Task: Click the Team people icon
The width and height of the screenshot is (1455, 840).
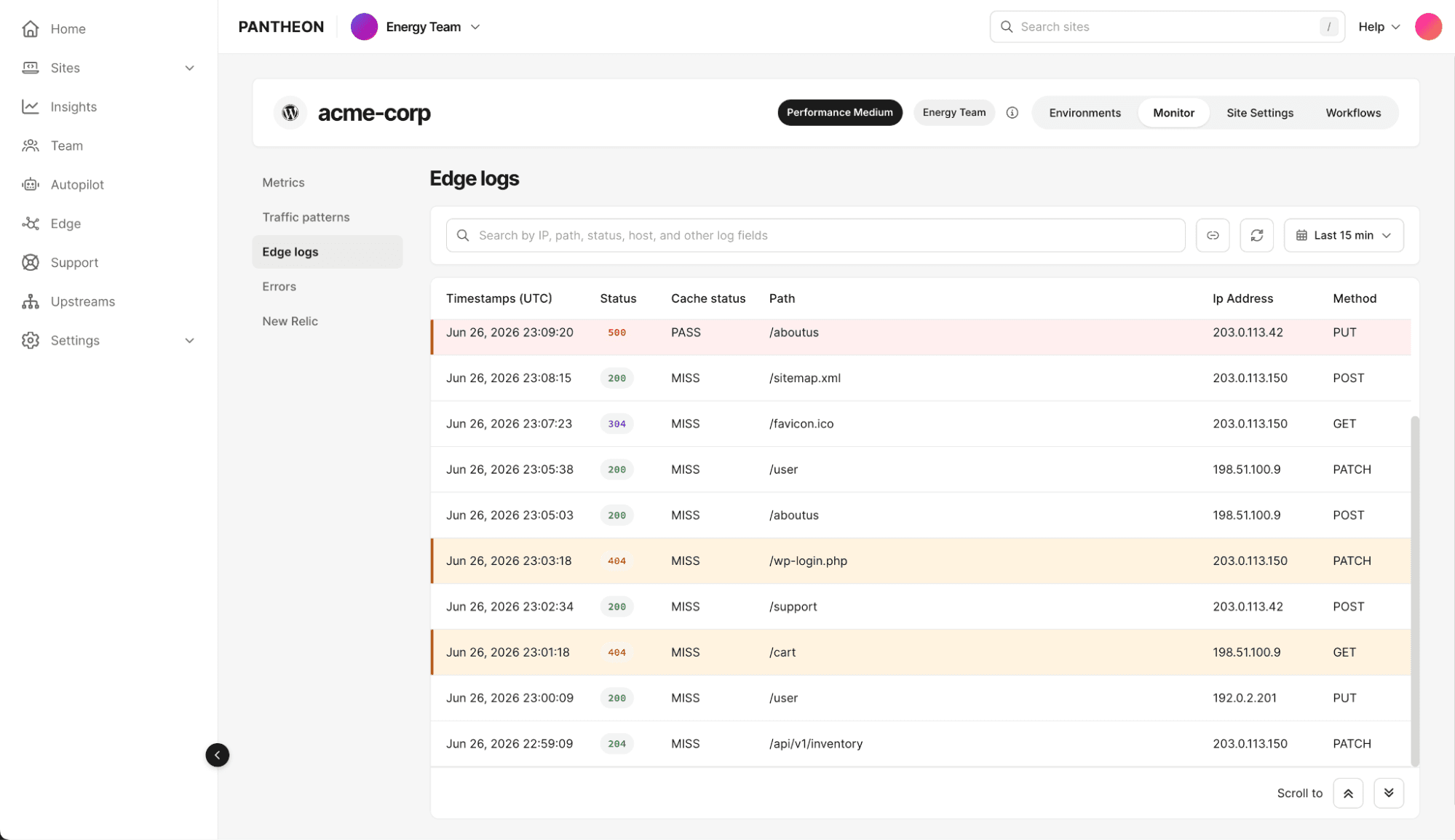Action: (30, 146)
